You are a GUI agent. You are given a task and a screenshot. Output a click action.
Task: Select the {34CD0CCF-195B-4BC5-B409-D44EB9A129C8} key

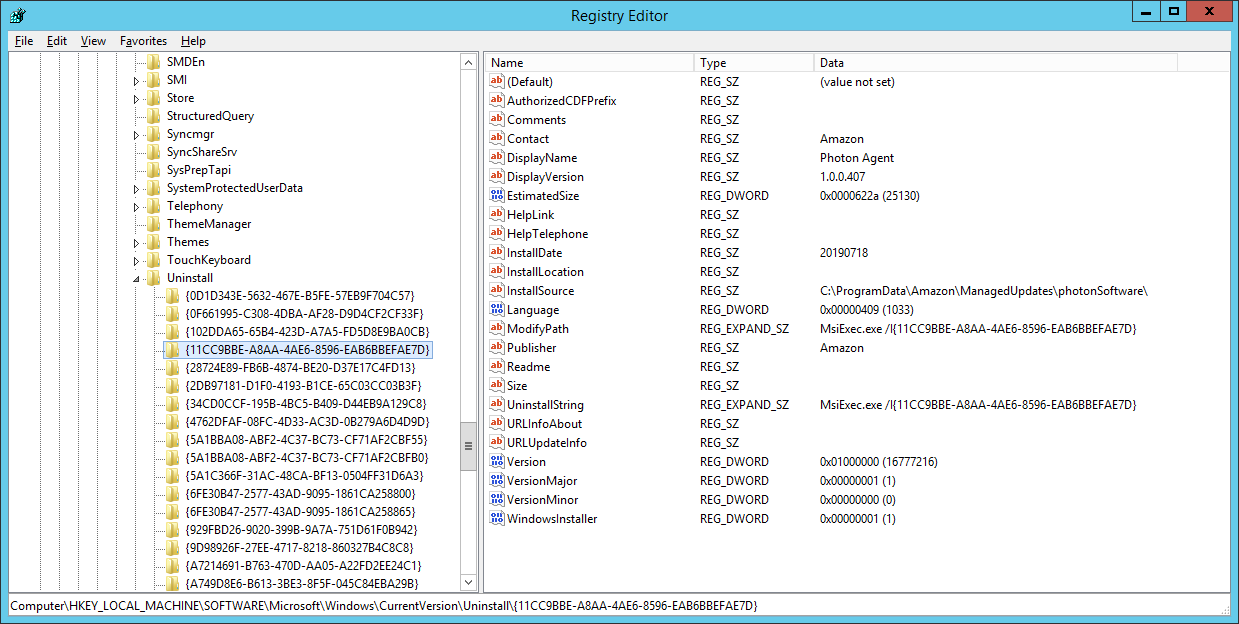pyautogui.click(x=306, y=404)
